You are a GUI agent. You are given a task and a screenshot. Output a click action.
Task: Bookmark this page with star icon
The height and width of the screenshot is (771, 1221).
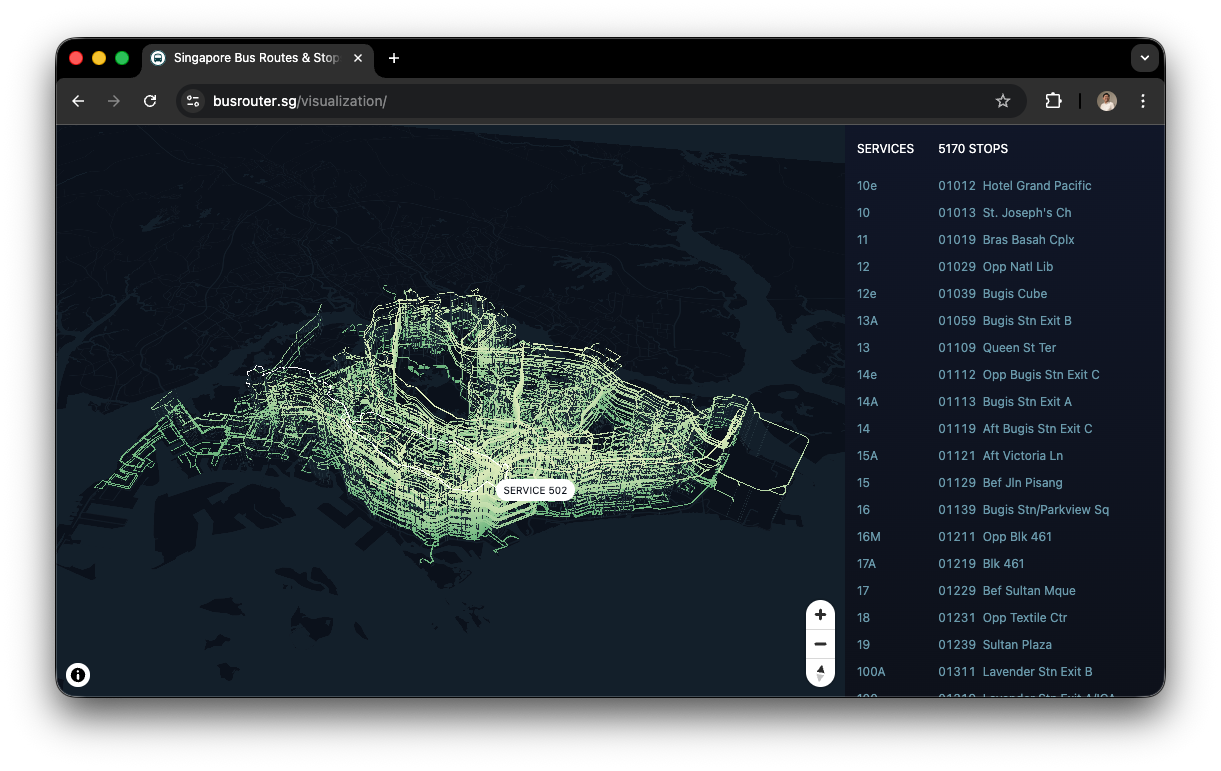(x=1003, y=101)
